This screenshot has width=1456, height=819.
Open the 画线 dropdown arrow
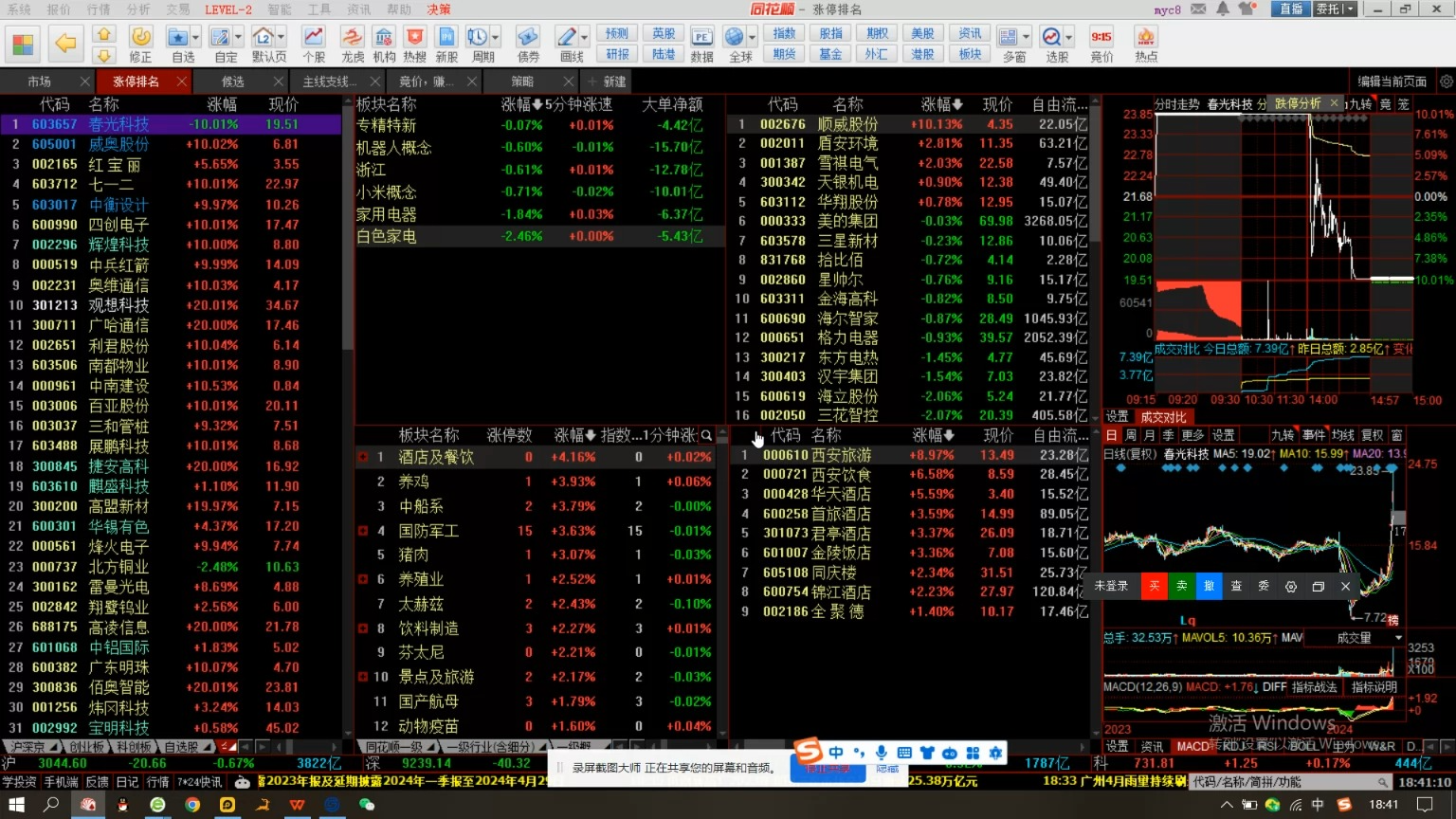click(x=584, y=37)
